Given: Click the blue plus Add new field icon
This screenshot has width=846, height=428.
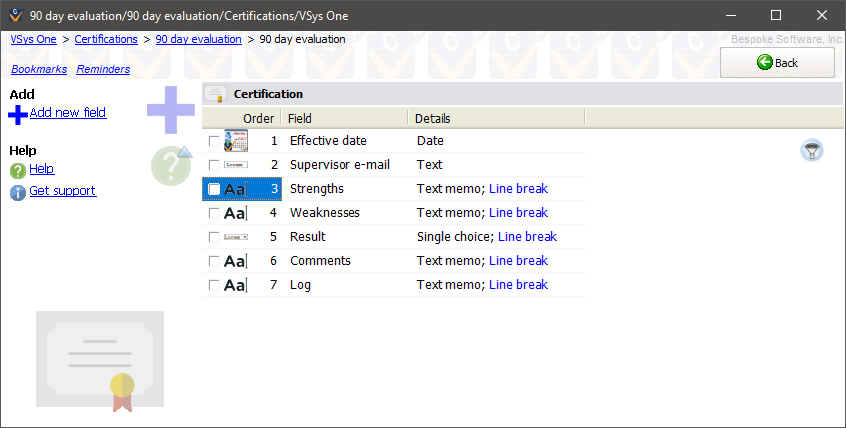Looking at the screenshot, I should (18, 115).
